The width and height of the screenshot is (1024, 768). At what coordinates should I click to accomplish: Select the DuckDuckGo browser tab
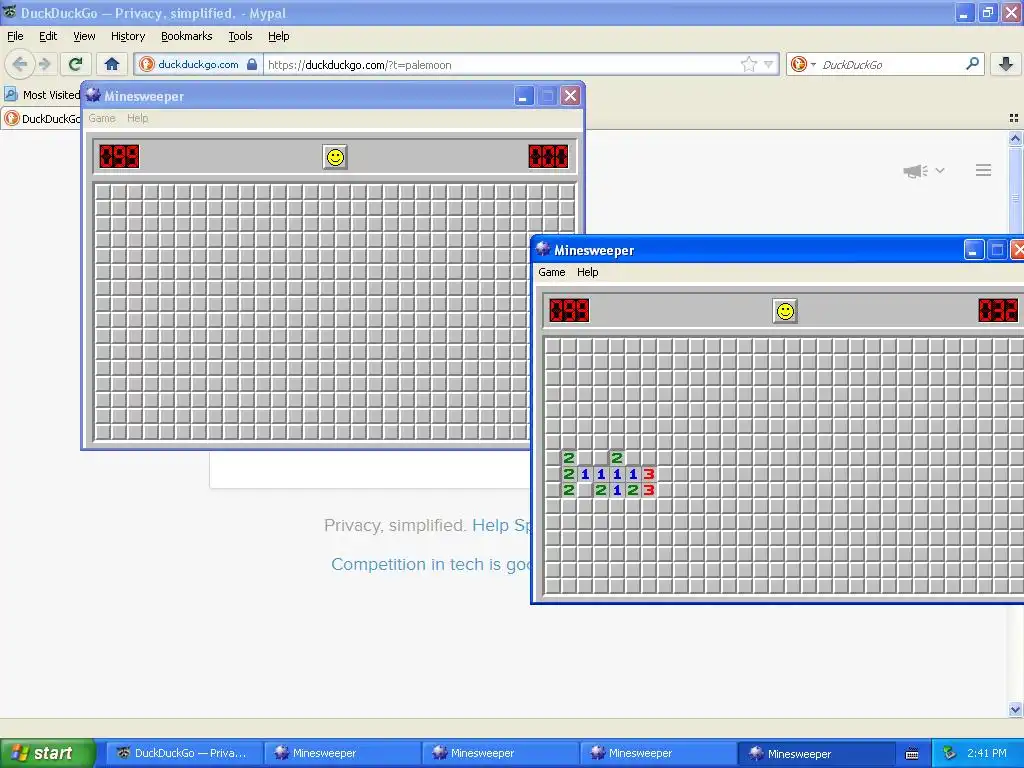42,118
